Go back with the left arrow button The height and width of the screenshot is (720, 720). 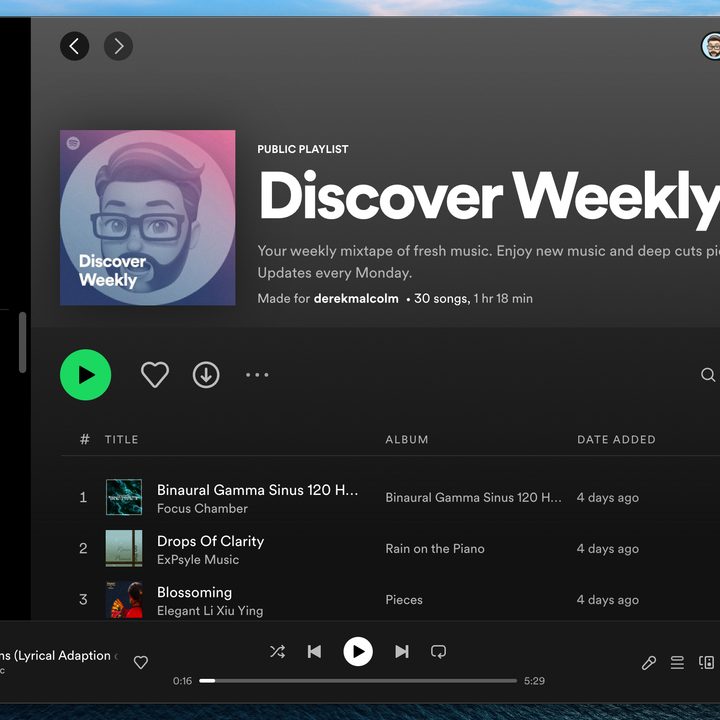point(74,46)
